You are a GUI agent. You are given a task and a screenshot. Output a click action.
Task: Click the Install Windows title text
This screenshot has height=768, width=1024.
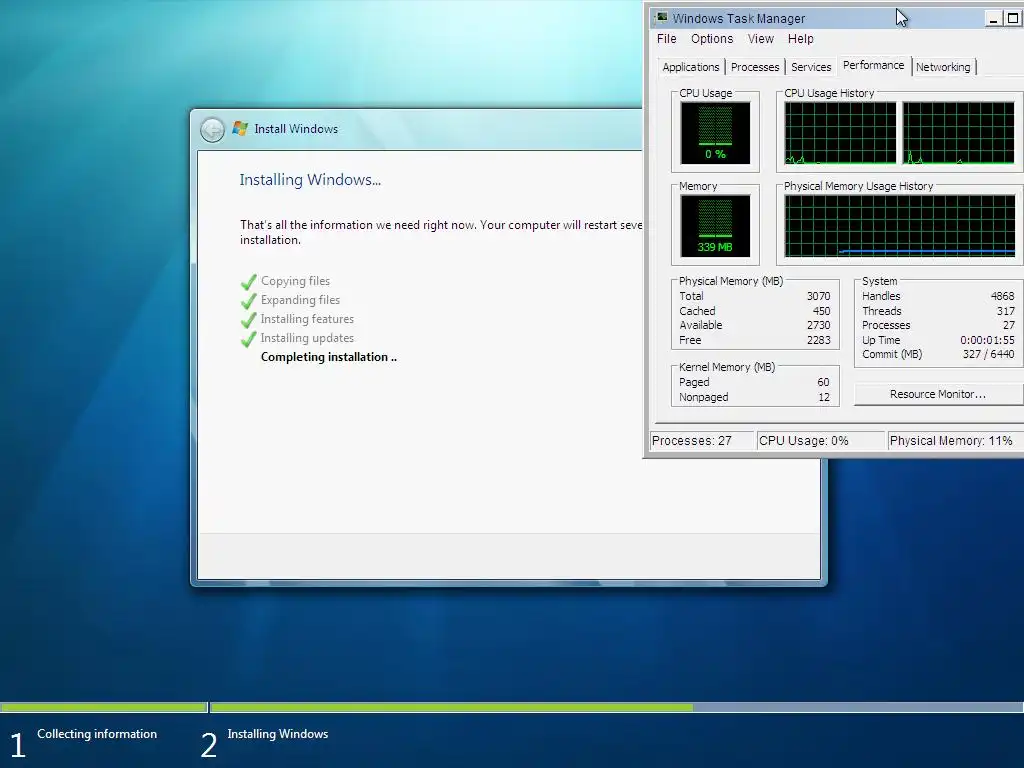[296, 129]
